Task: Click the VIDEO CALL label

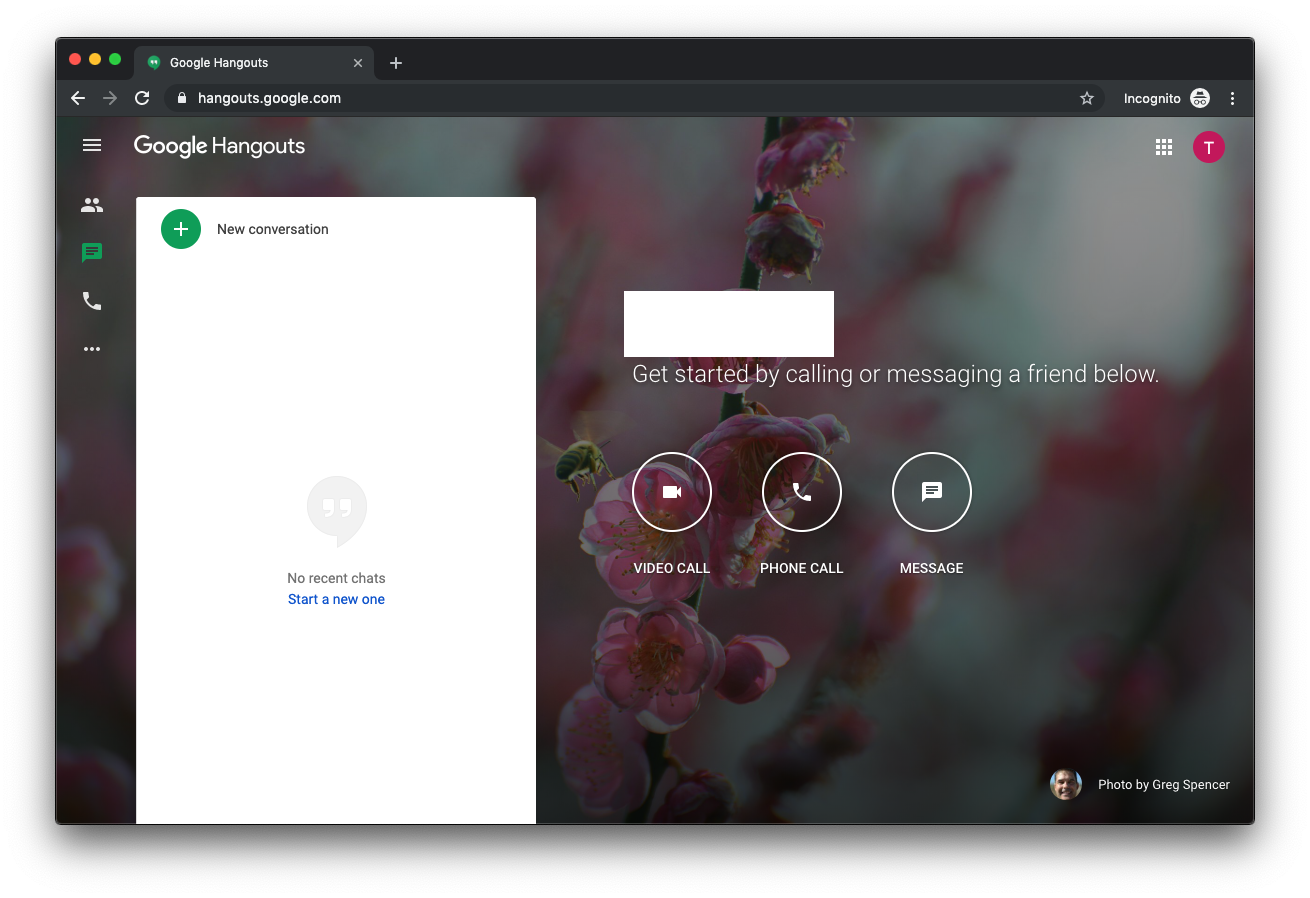Action: tap(672, 568)
